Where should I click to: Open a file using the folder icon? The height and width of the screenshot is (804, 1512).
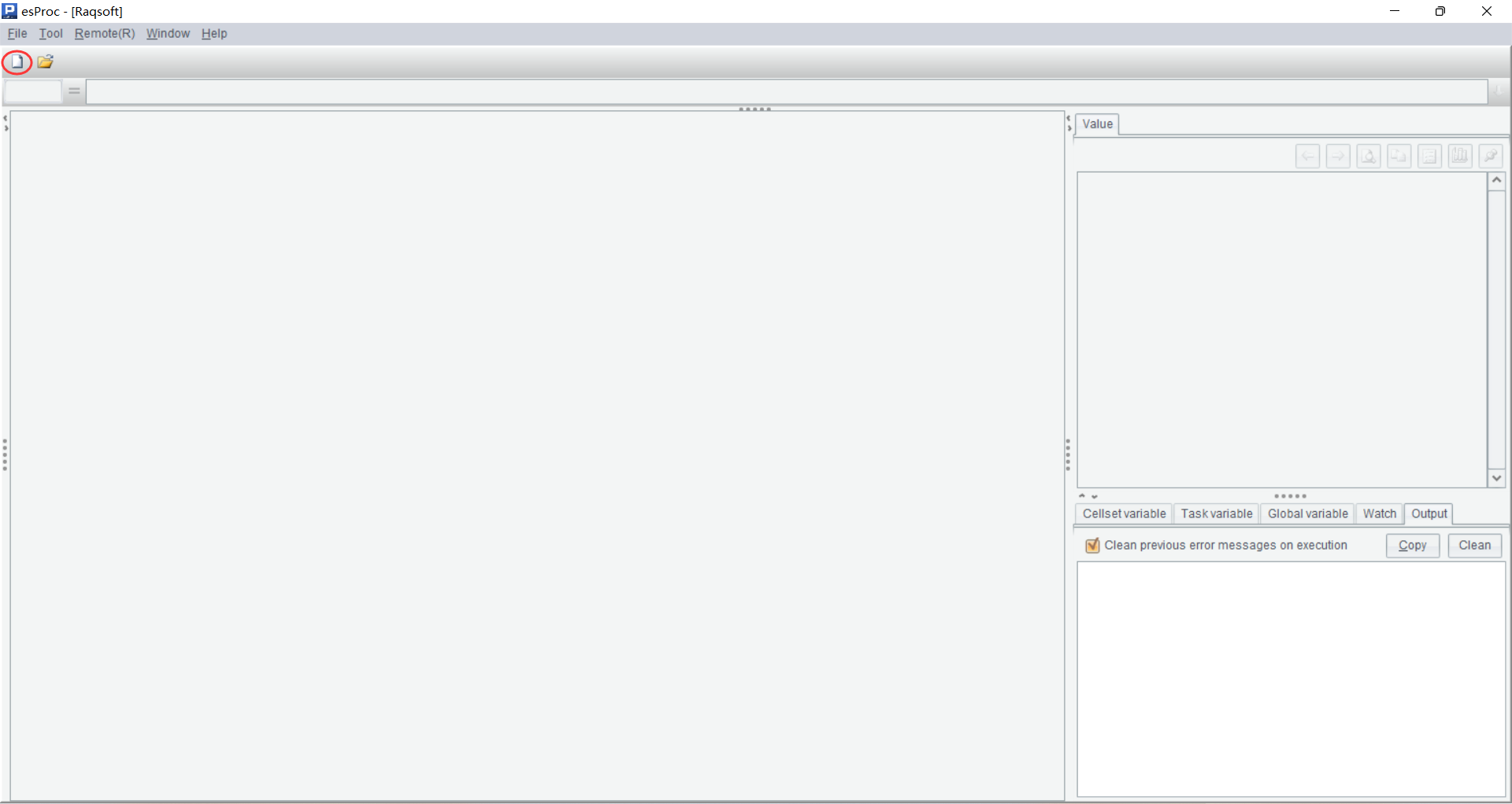(46, 61)
